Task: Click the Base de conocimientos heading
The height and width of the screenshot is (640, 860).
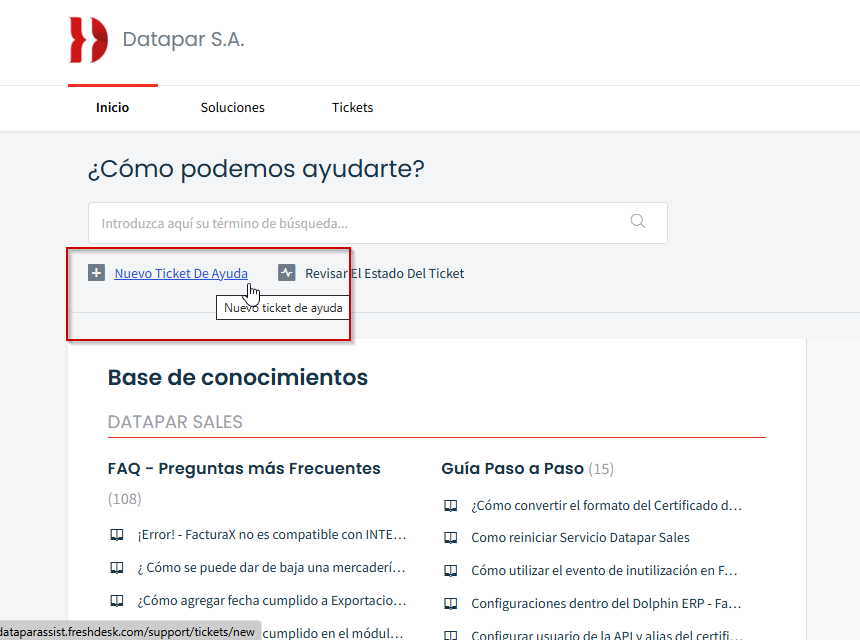Action: [237, 377]
